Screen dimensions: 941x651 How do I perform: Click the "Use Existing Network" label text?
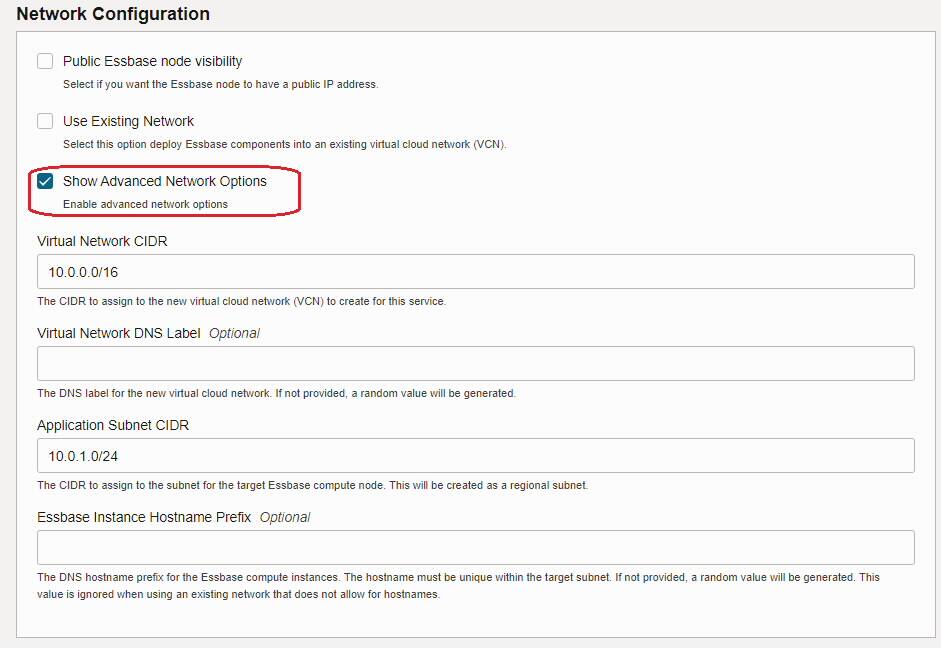128,121
